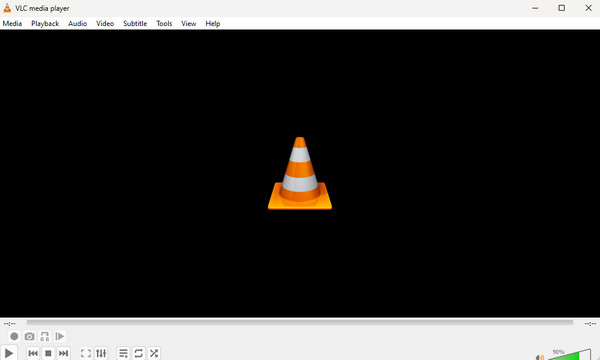This screenshot has height=360, width=600.
Task: Open the View menu
Action: [189, 24]
